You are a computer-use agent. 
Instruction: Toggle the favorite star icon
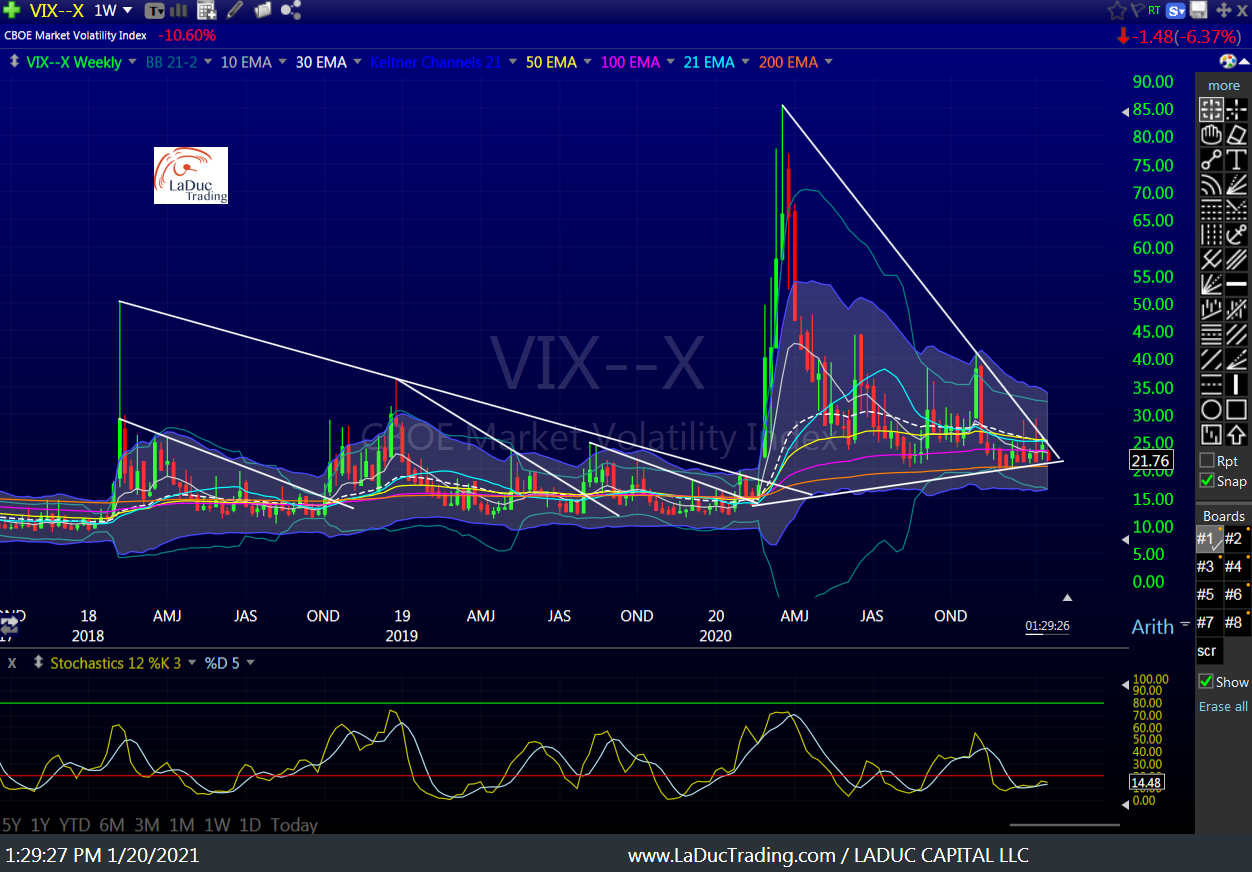click(x=1117, y=11)
